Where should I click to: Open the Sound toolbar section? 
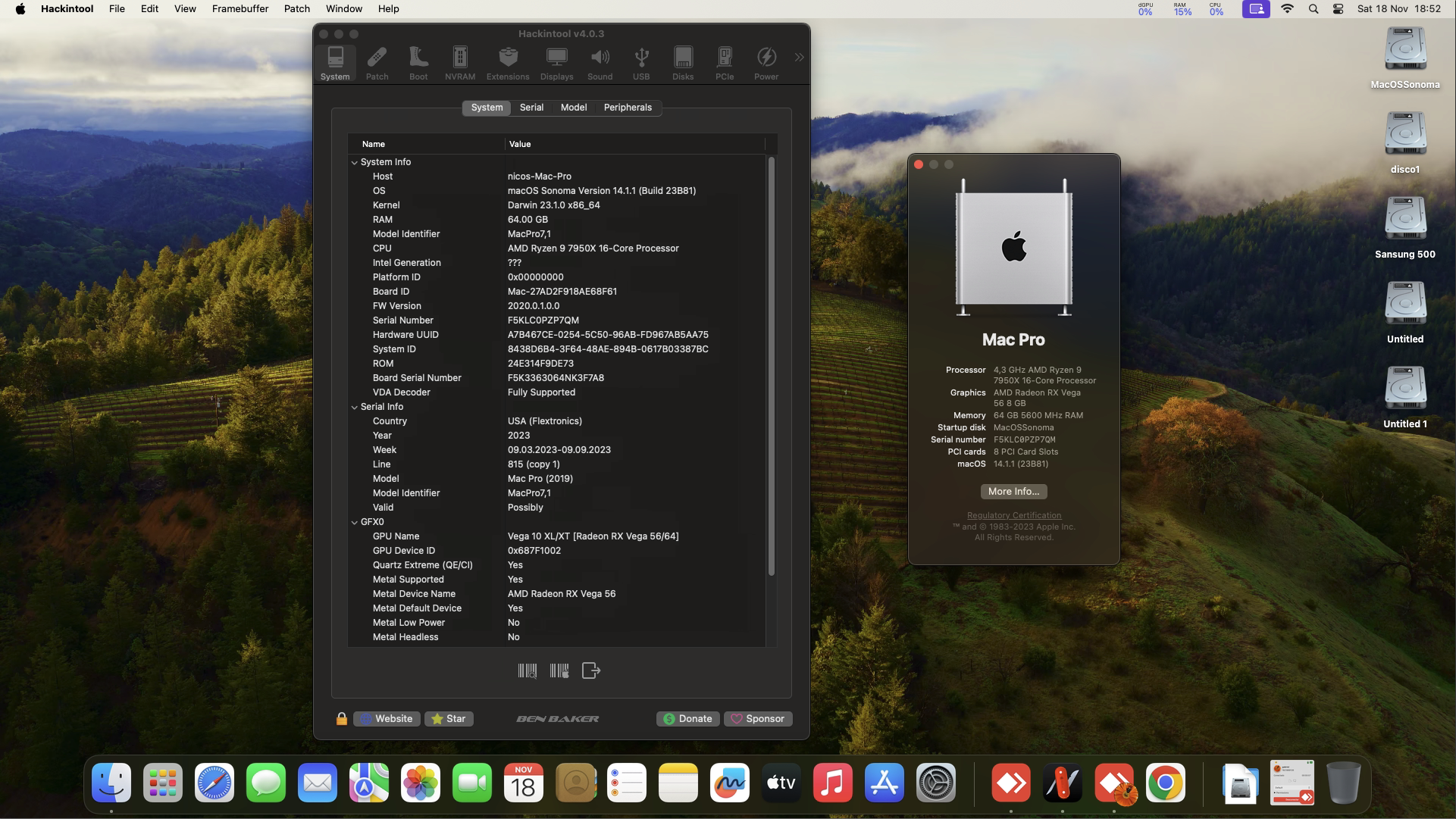(600, 63)
